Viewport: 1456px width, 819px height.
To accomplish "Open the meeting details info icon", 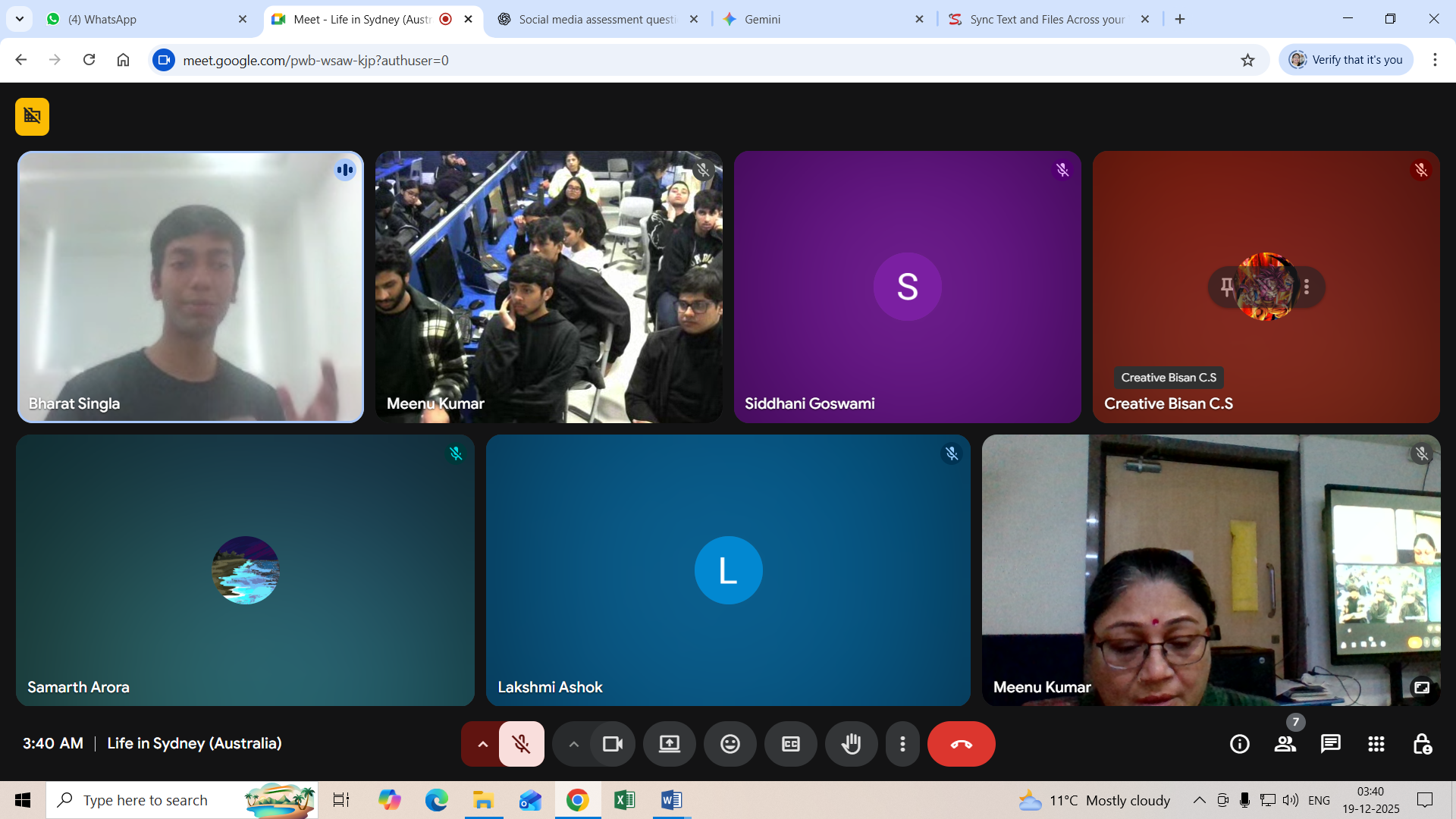I will (1239, 744).
